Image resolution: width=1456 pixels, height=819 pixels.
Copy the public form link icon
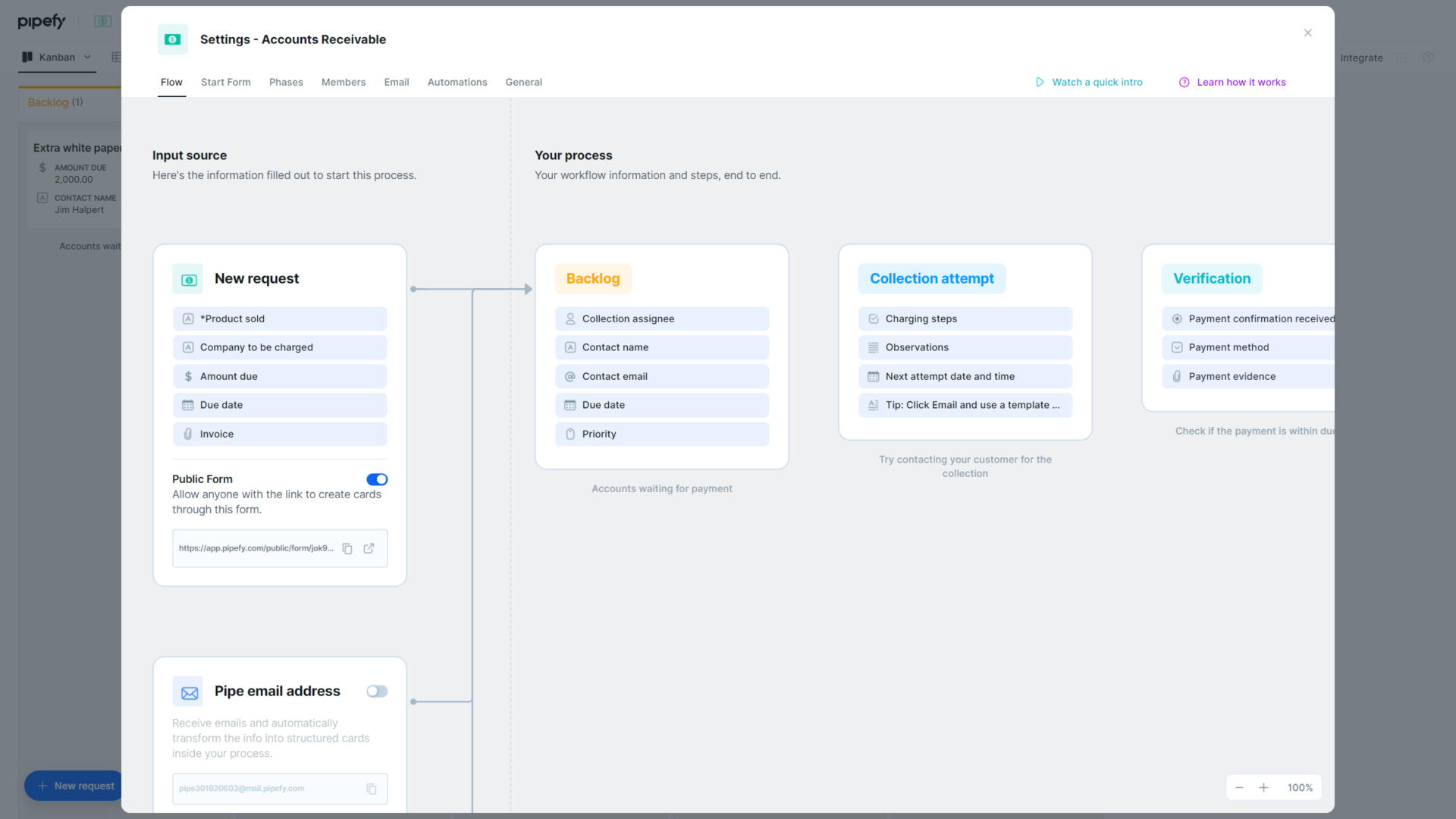[x=347, y=548]
